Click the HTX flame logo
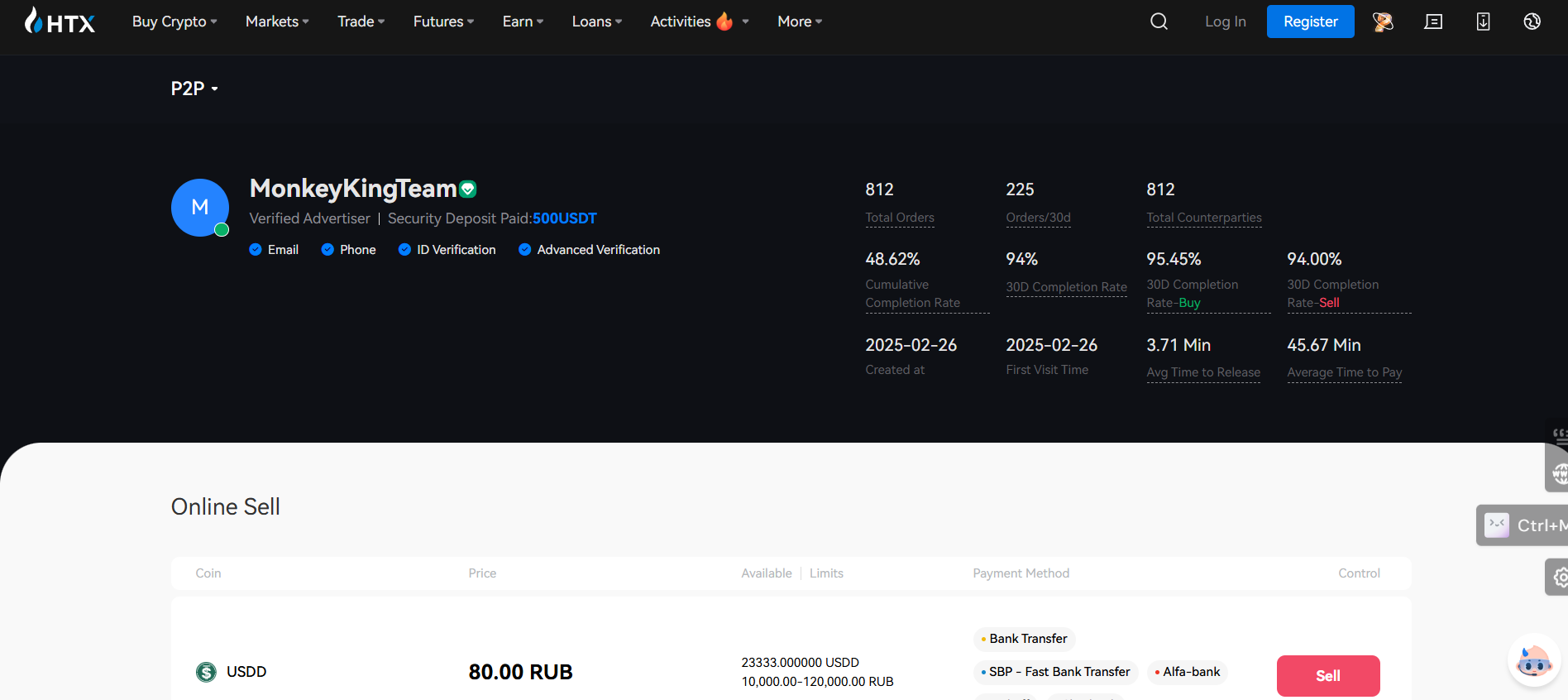The height and width of the screenshot is (700, 1568). tap(60, 21)
